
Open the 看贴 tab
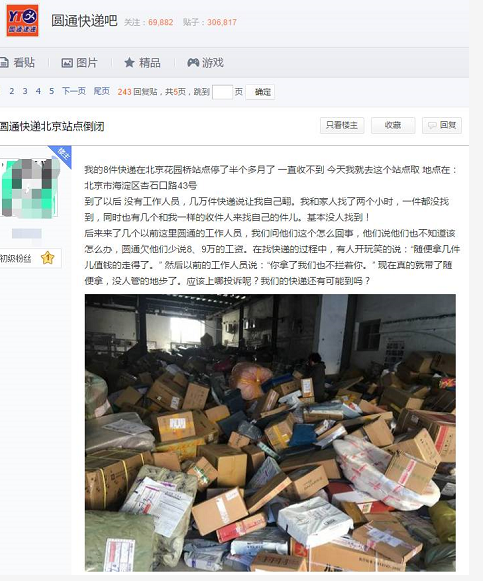coord(18,63)
